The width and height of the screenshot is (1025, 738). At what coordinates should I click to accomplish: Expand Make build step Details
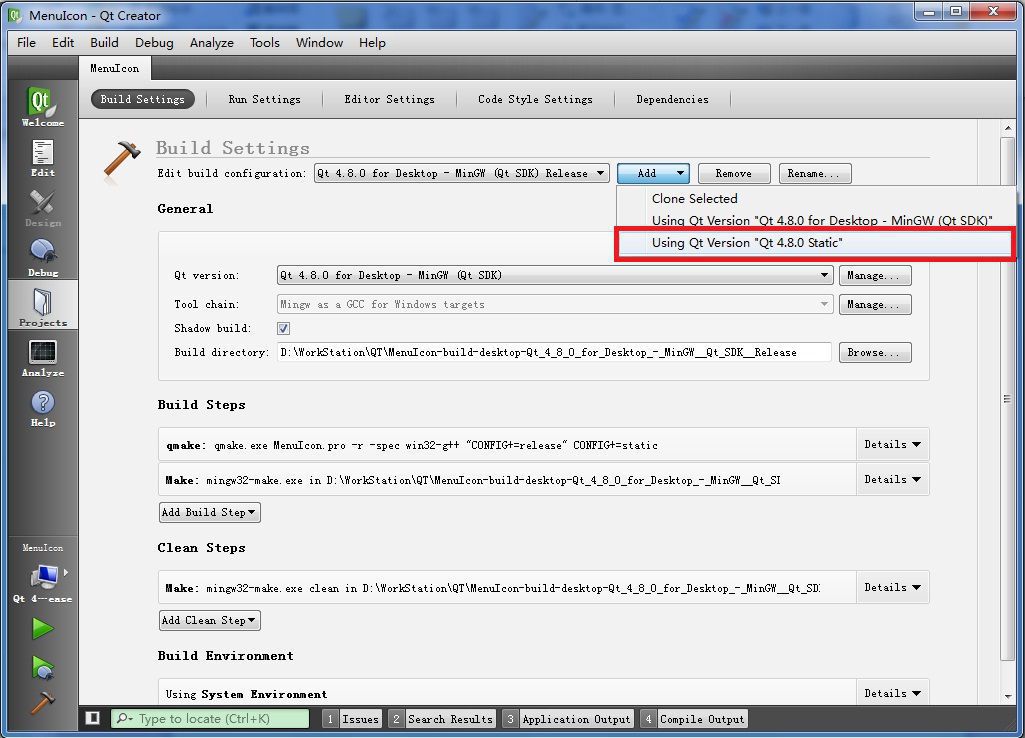click(x=892, y=480)
